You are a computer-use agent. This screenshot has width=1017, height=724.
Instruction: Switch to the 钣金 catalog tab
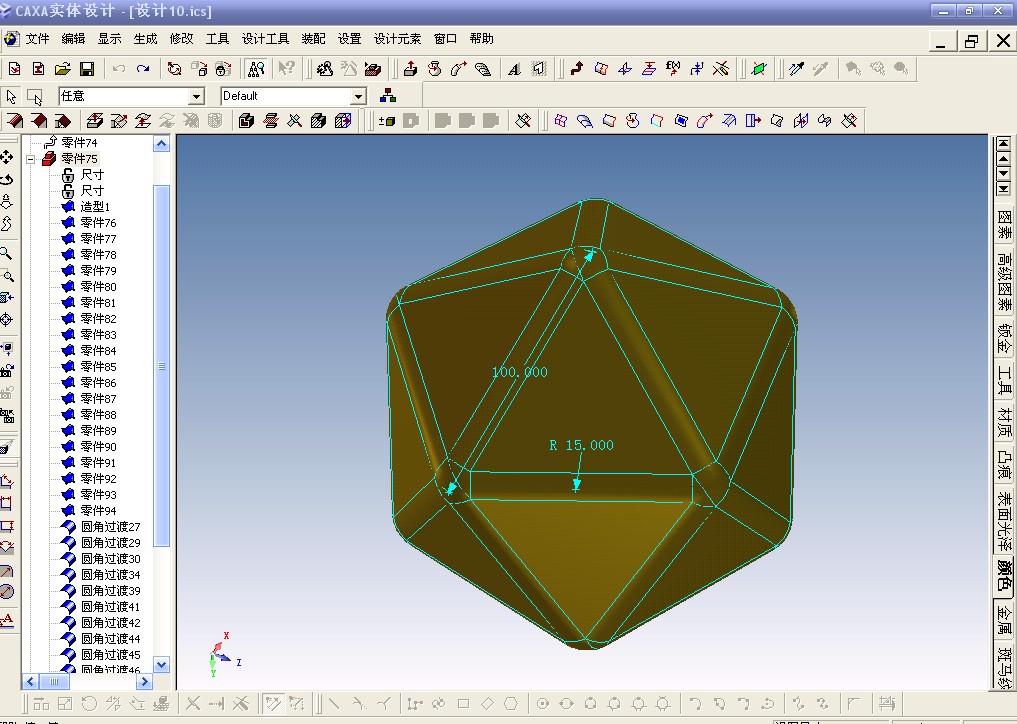[1004, 338]
